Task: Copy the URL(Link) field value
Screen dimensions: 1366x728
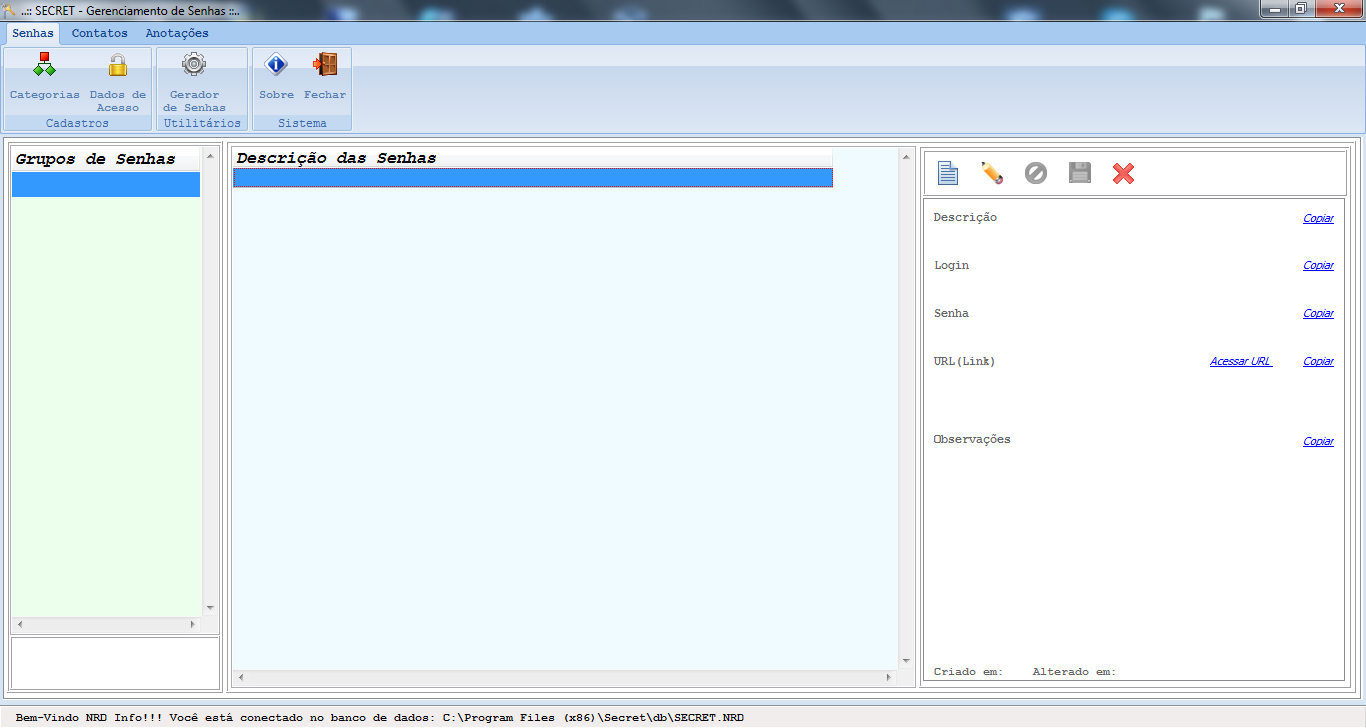Action: [x=1318, y=362]
